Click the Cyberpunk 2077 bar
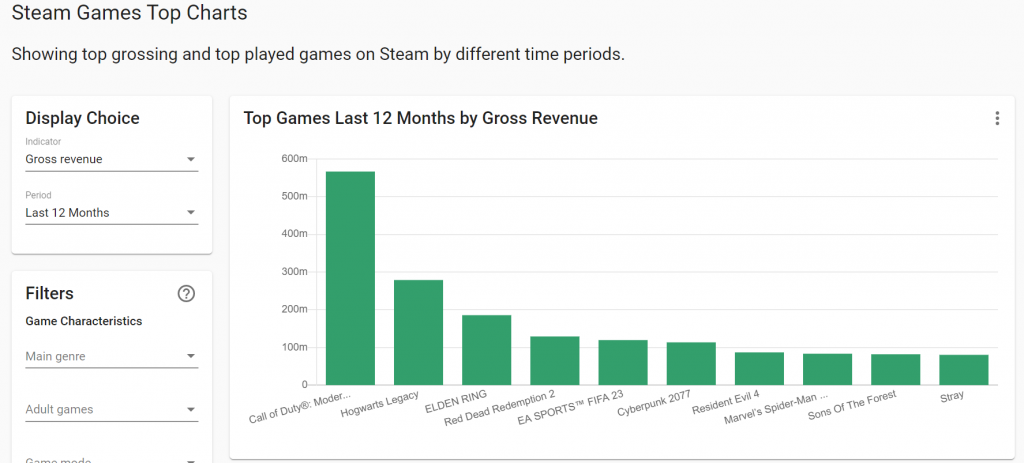The height and width of the screenshot is (463, 1024). tap(691, 364)
